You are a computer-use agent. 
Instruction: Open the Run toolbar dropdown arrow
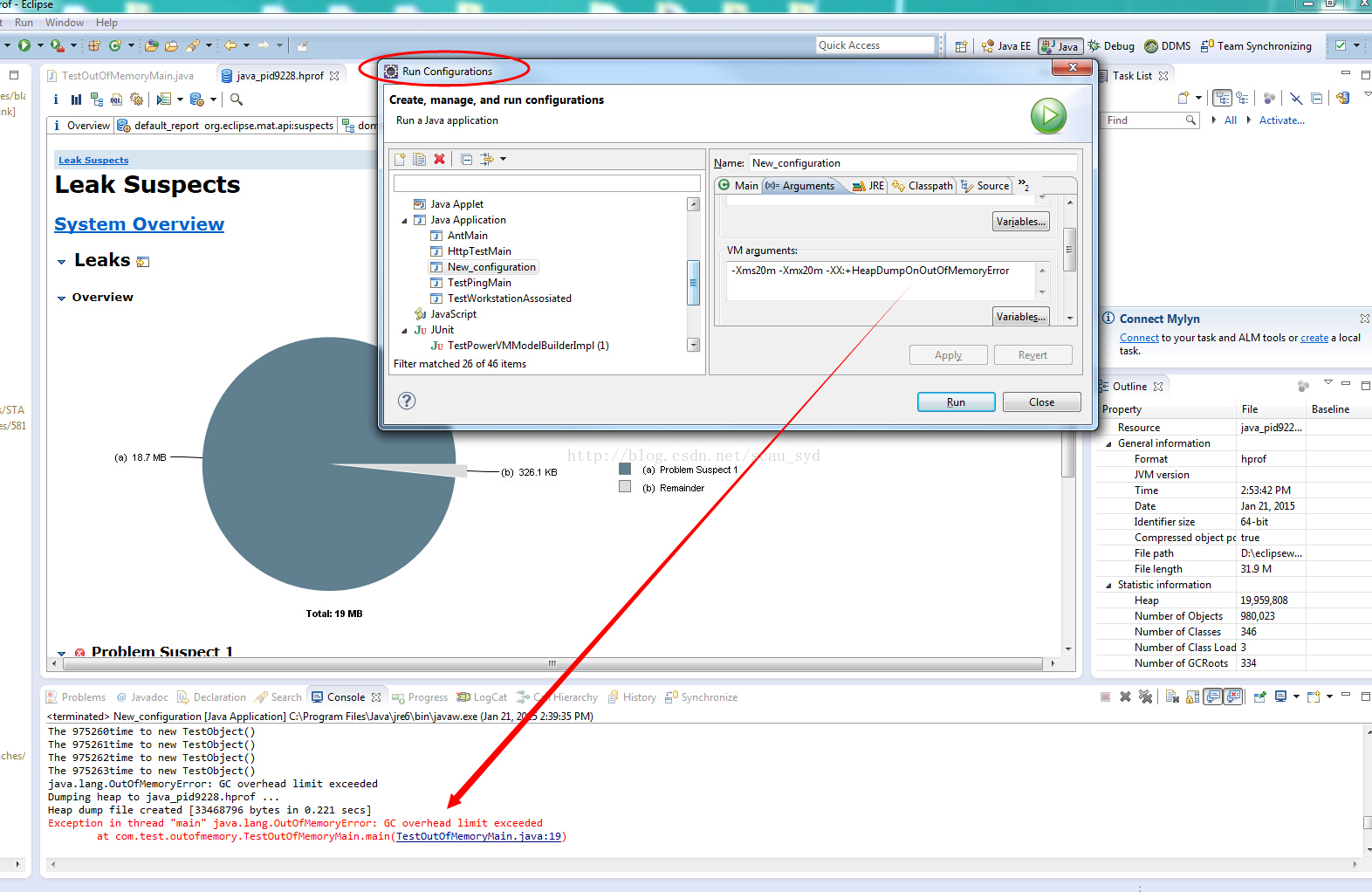40,45
